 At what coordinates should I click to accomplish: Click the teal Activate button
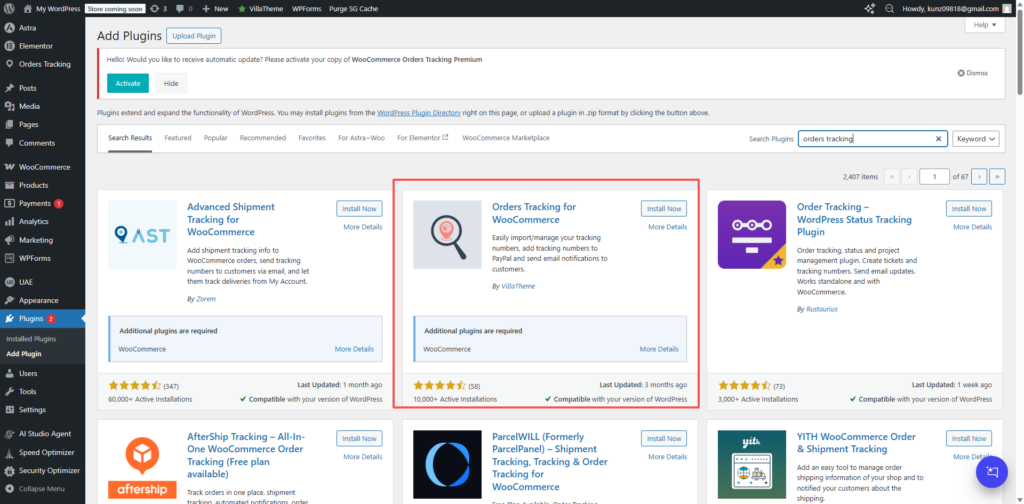tap(128, 84)
